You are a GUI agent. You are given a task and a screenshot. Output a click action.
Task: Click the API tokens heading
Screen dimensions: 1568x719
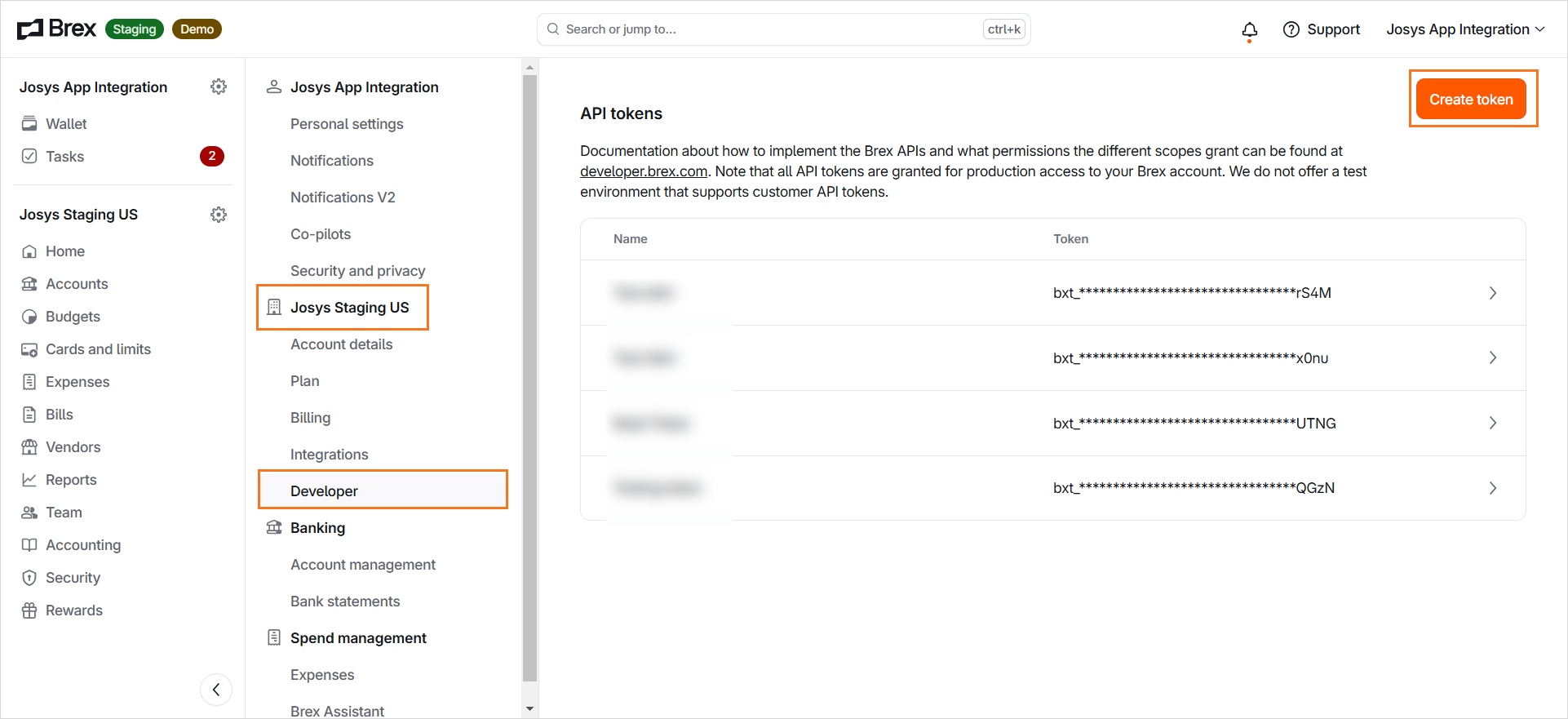[621, 113]
